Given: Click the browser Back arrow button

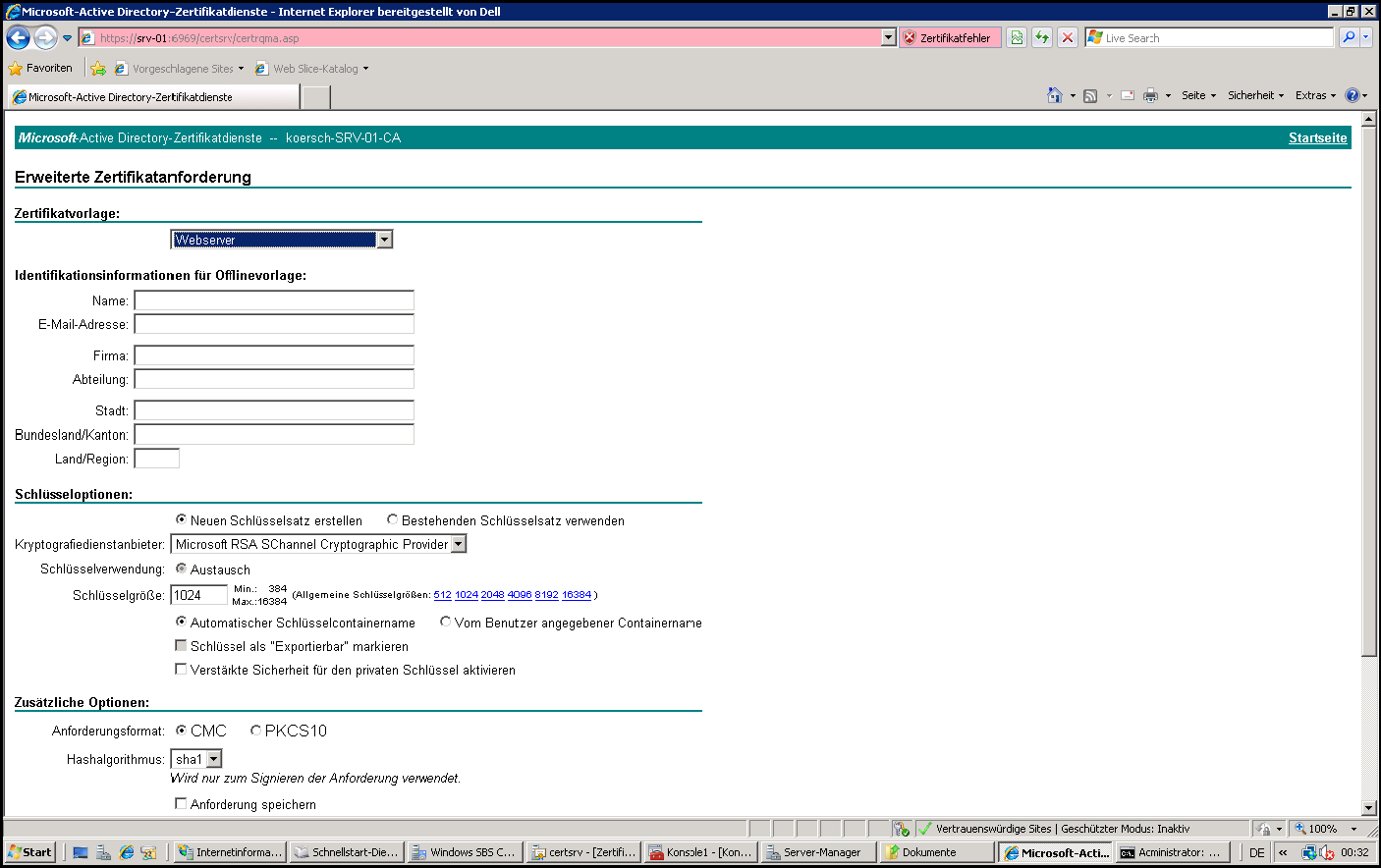Looking at the screenshot, I should click(19, 37).
